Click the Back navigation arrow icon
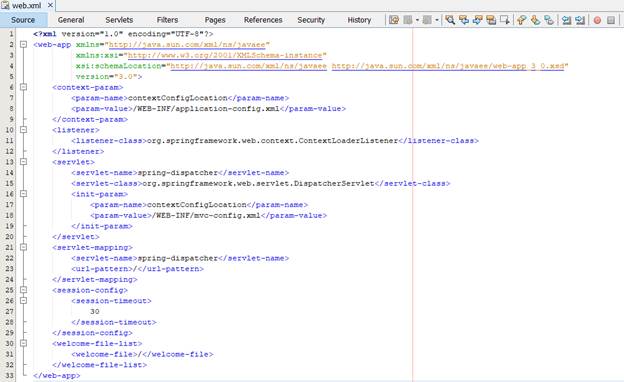 pyautogui.click(x=408, y=20)
